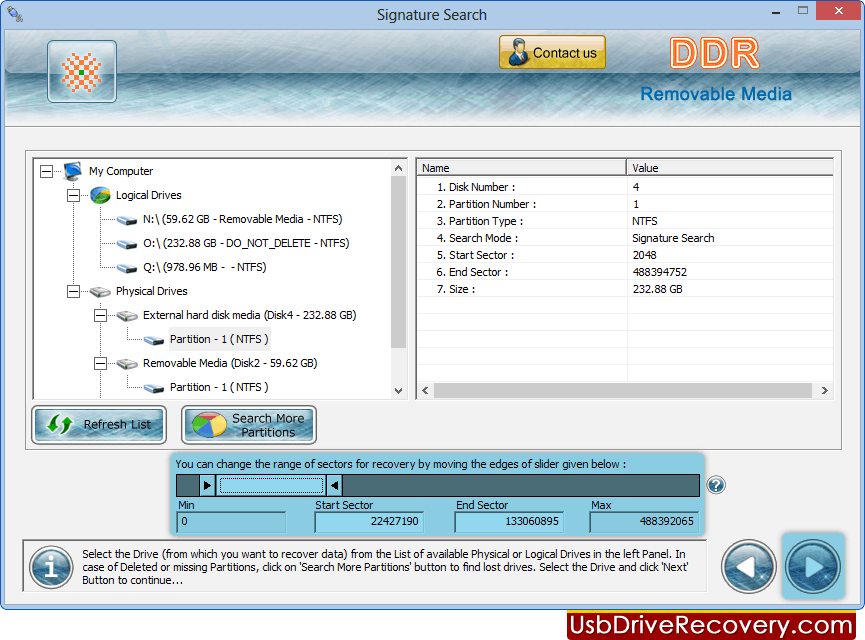The height and width of the screenshot is (640, 865).
Task: Click the N:\ drive icon
Action: (x=127, y=220)
